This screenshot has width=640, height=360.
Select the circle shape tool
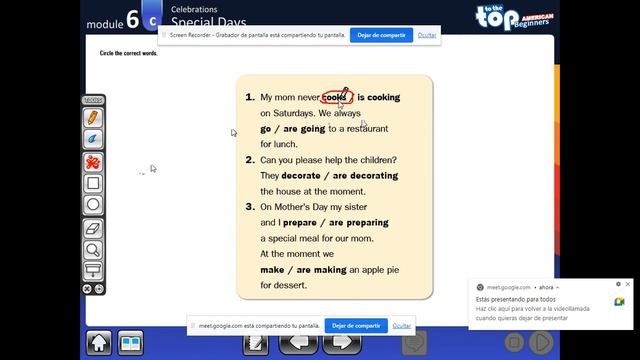[93, 204]
